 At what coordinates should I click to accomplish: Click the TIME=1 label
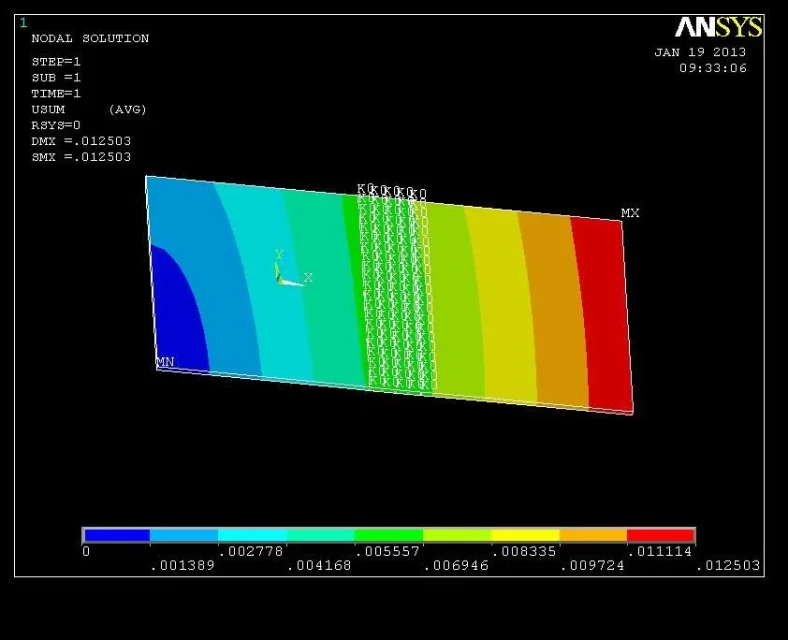pos(56,93)
